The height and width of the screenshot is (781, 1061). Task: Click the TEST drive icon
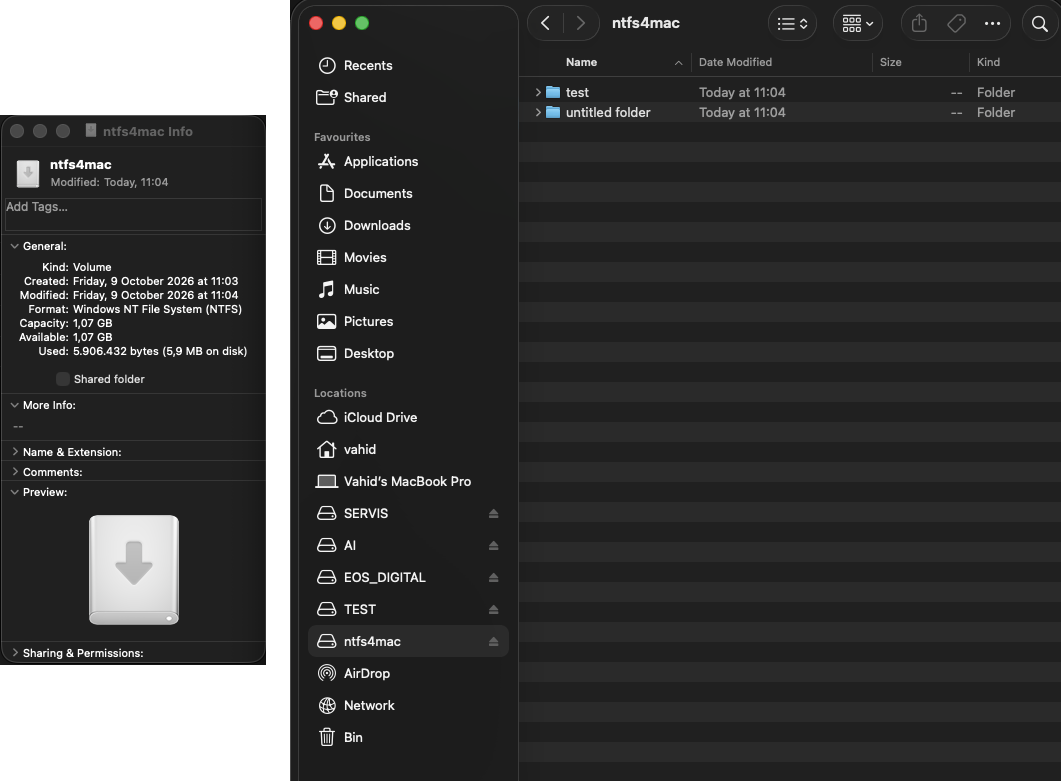327,609
